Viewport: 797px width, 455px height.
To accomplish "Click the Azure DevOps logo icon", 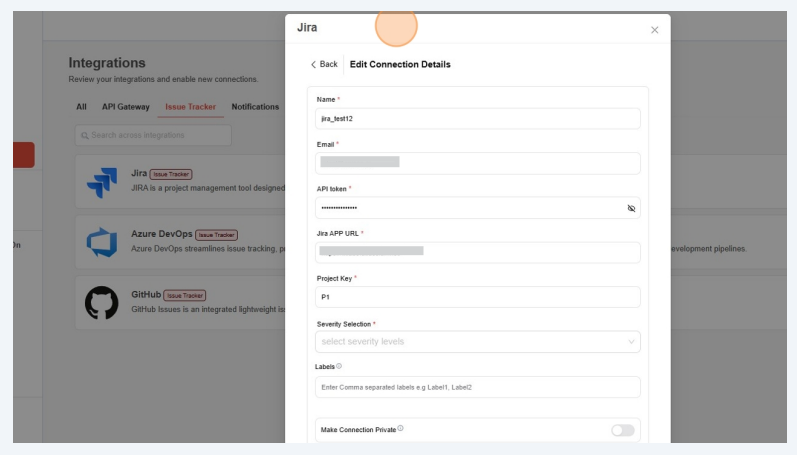I will (102, 242).
